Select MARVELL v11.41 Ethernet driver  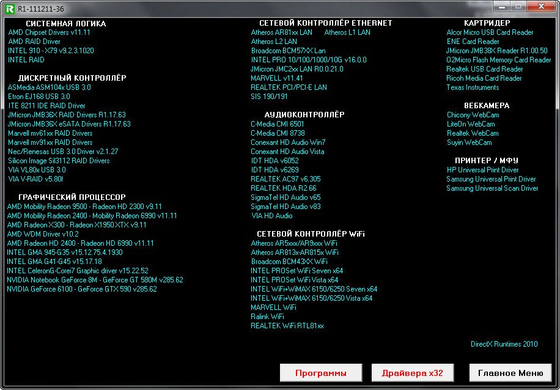(x=276, y=78)
